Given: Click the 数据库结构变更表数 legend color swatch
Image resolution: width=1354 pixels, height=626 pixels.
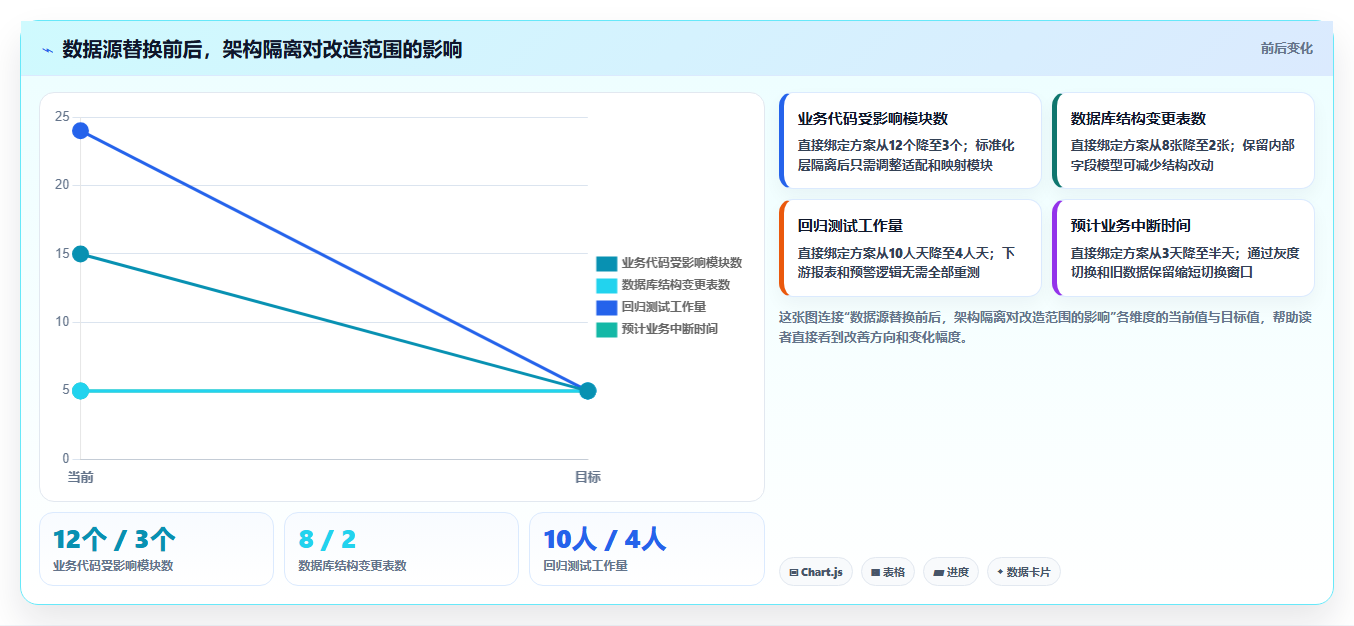Looking at the screenshot, I should (x=606, y=285).
